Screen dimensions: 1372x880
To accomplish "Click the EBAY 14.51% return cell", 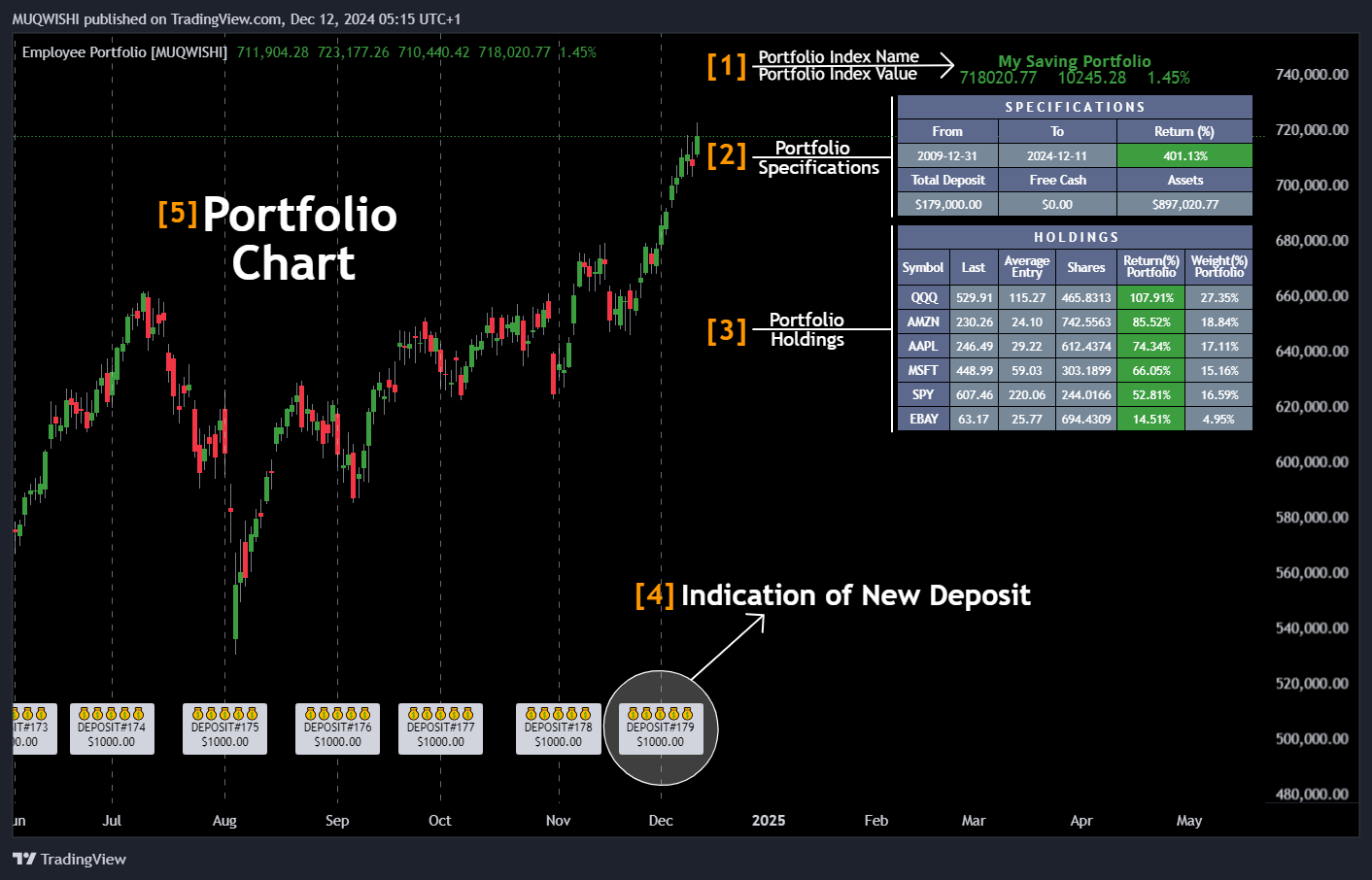I will pos(1151,419).
